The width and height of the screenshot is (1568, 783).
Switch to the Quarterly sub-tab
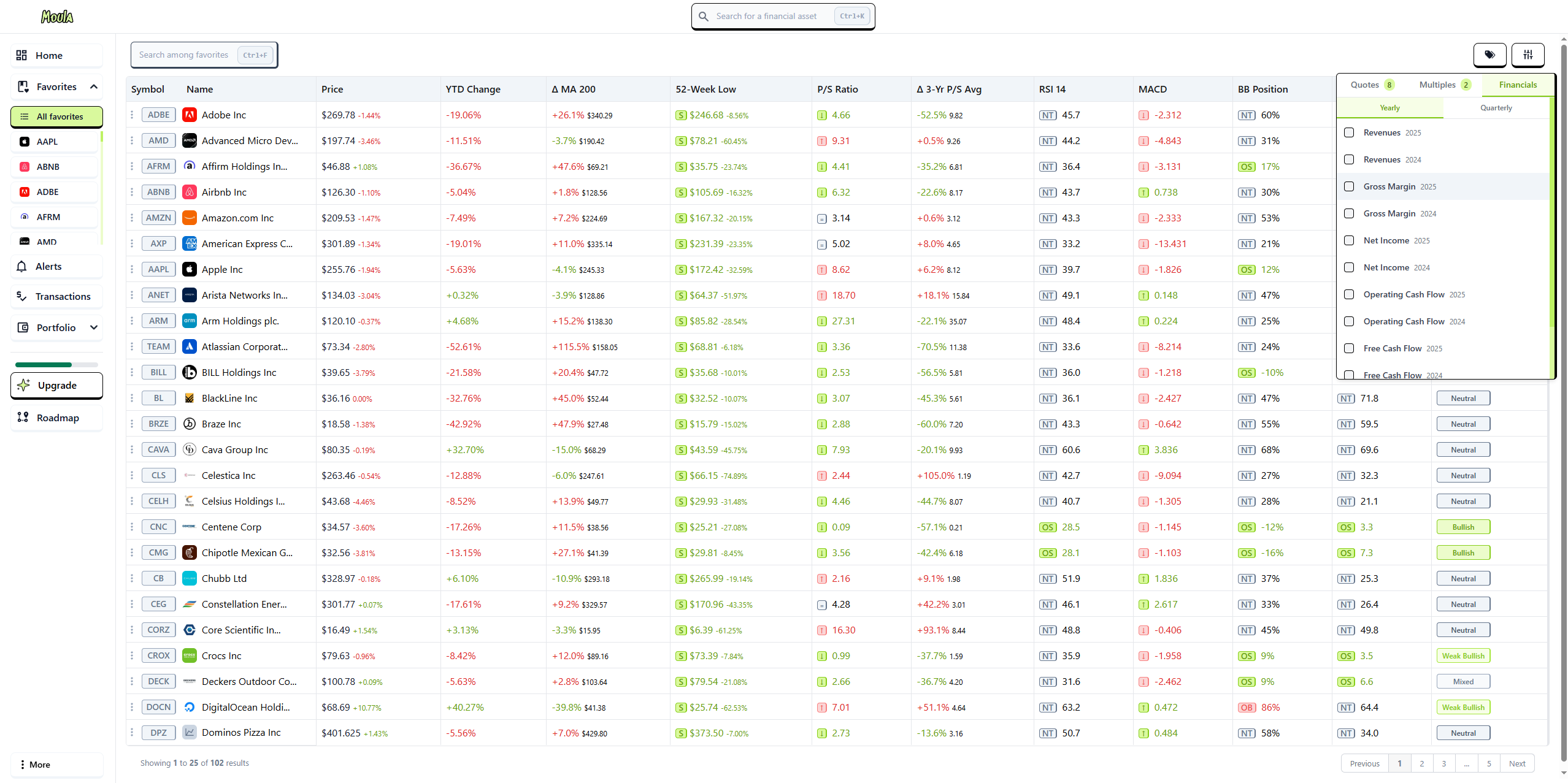tap(1496, 108)
